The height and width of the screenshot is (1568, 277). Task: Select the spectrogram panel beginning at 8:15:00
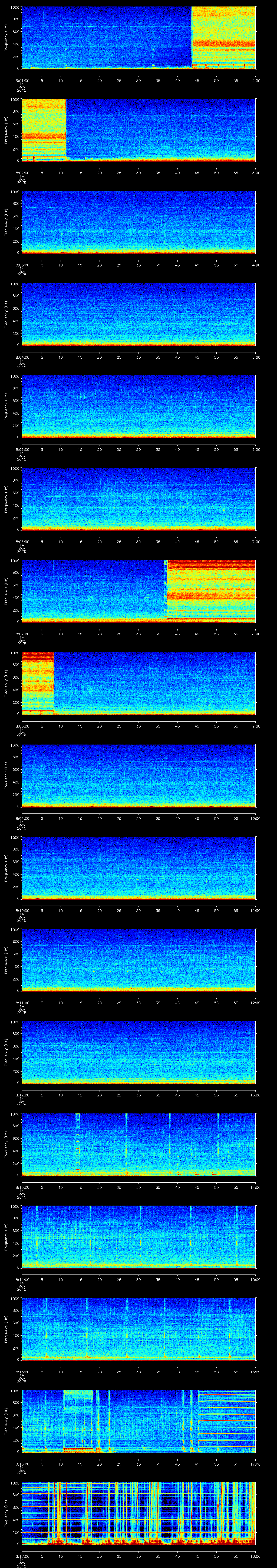click(138, 1329)
